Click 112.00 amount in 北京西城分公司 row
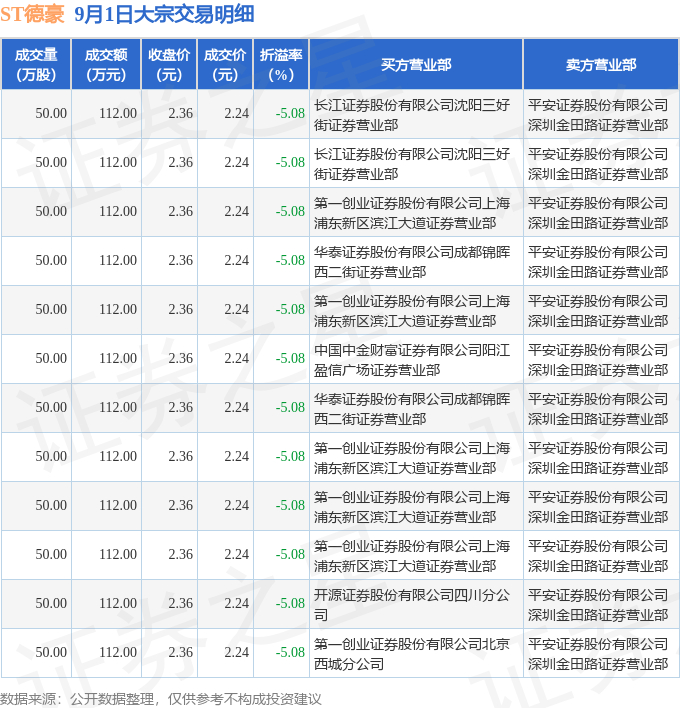This screenshot has height=708, width=680. point(118,652)
